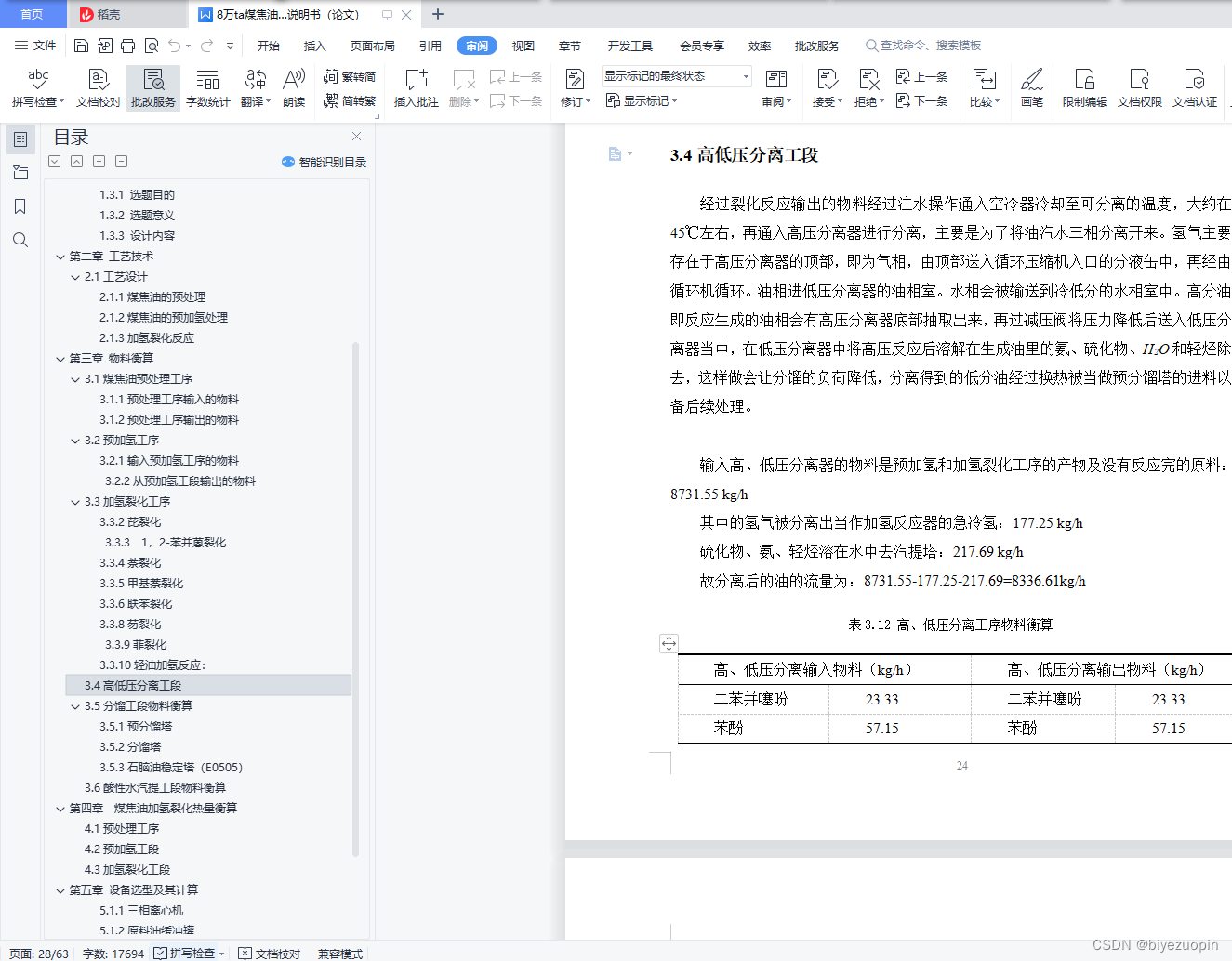Toggle track changes (修订) icon
1232x961 pixels.
pos(575,79)
